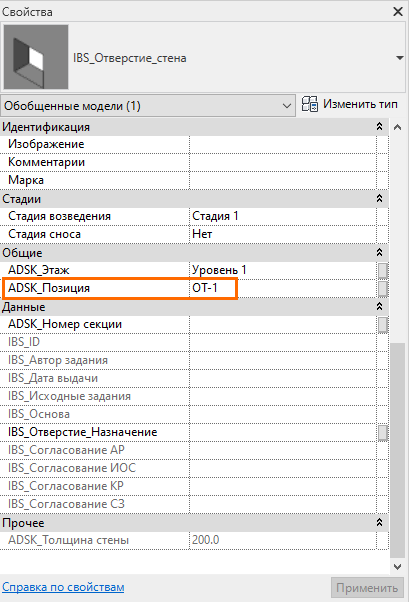Screen dimensions: 409x602
Task: Click the Применить button
Action: coord(367,588)
